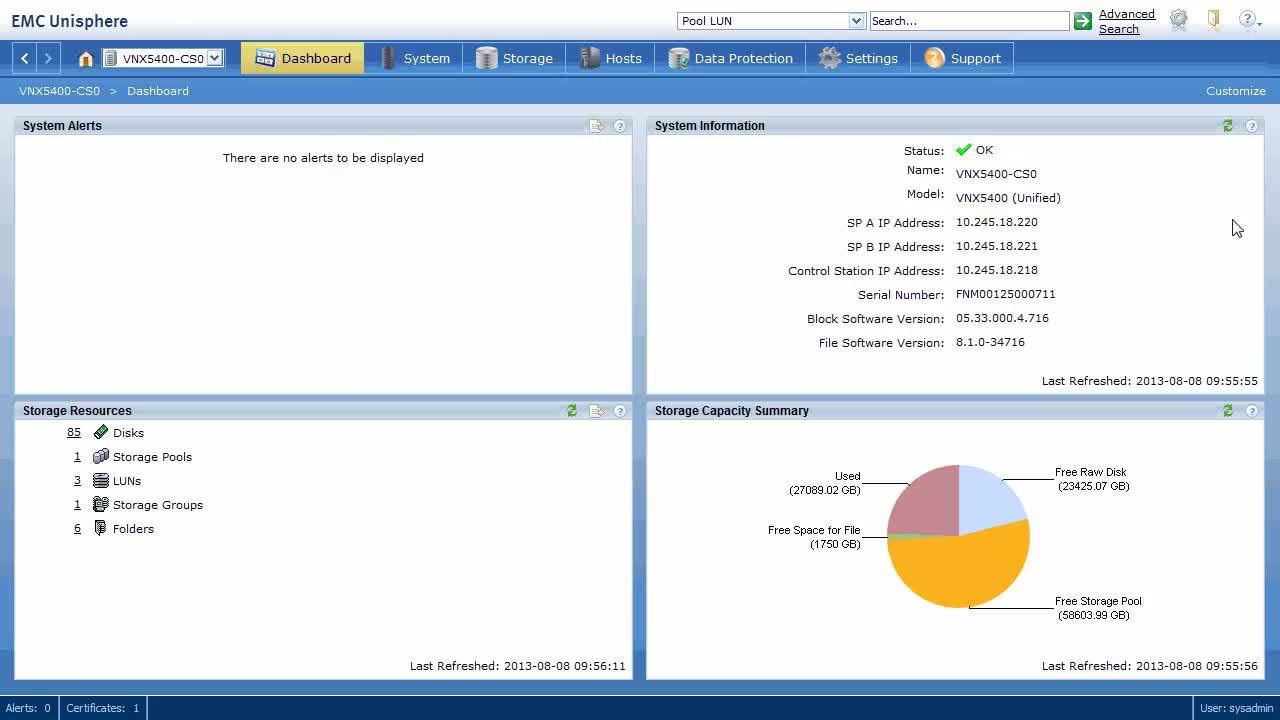This screenshot has width=1280, height=720.
Task: Click the SP A IP address 10.245.18.220
Action: pos(996,222)
